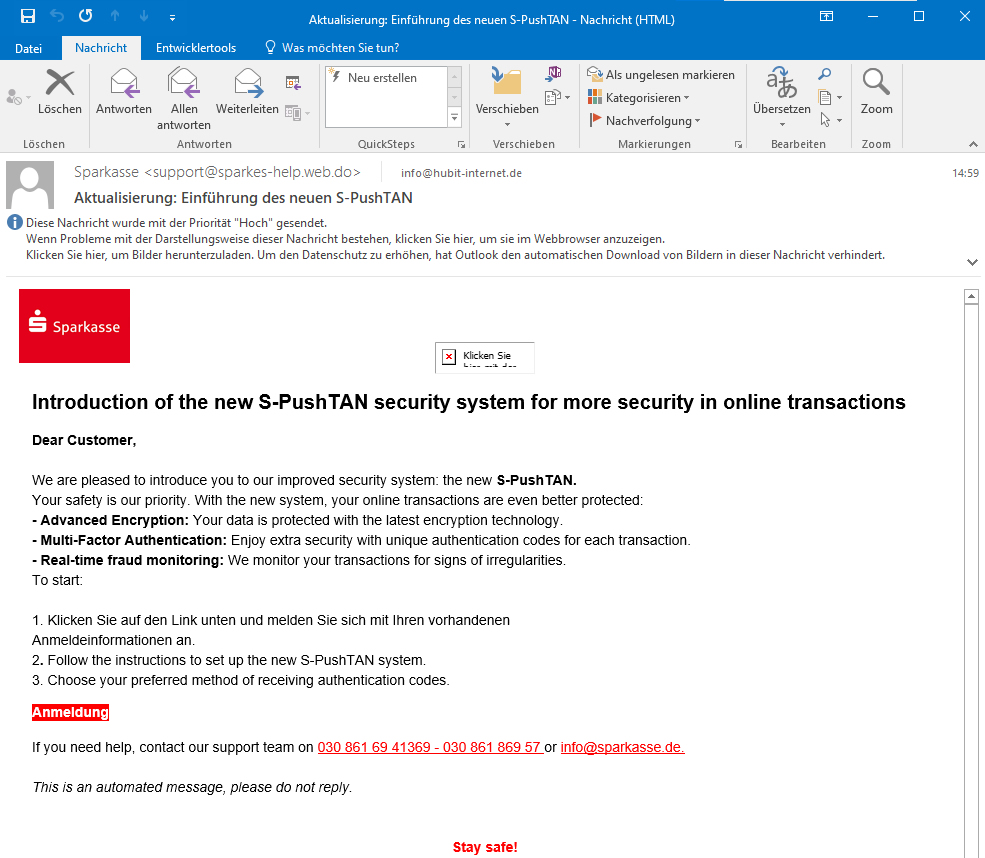The width and height of the screenshot is (985, 858).
Task: Open the Datei tab
Action: point(28,48)
